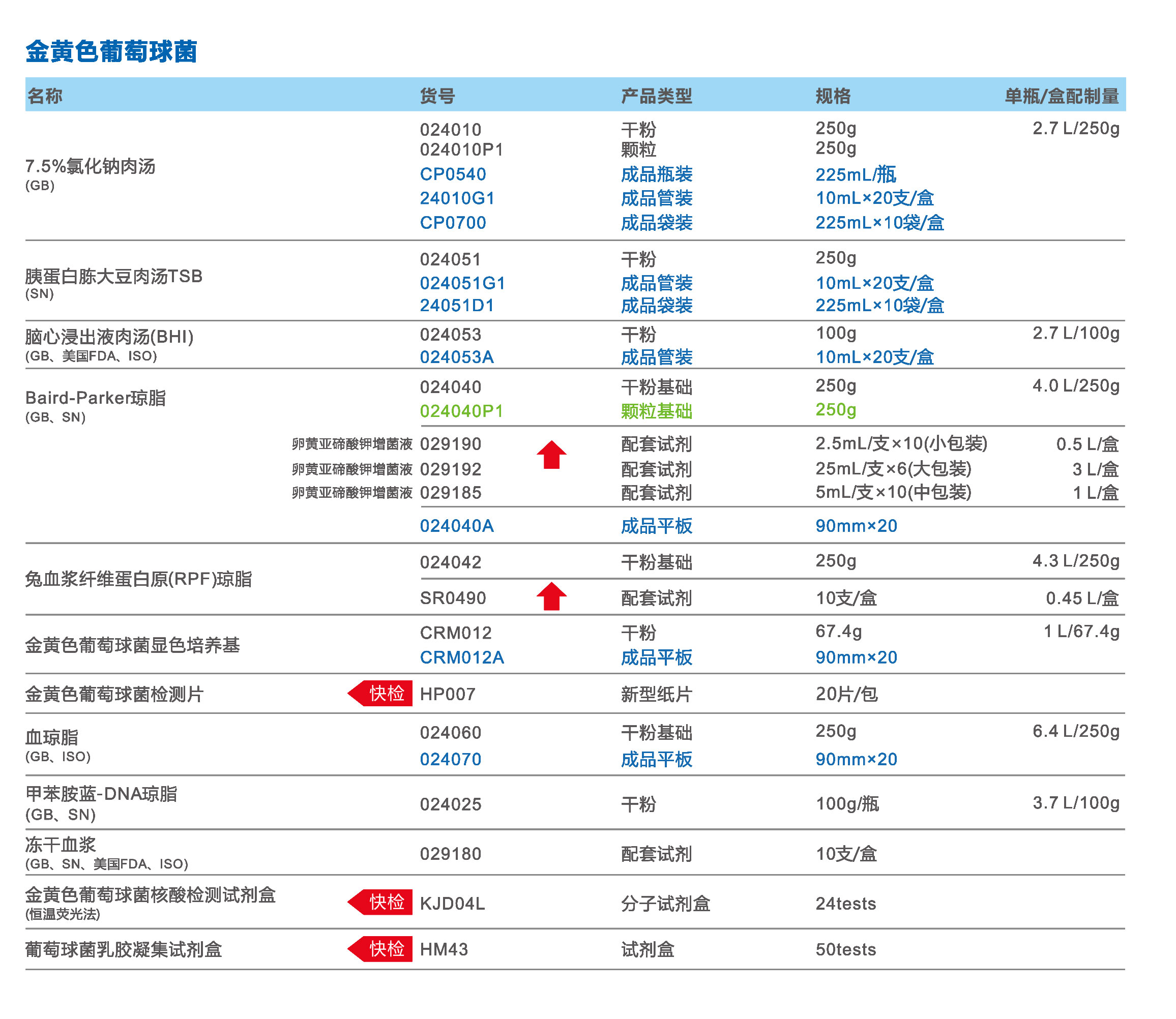The width and height of the screenshot is (1176, 1019).
Task: Click the 规格 column header
Action: tap(833, 96)
